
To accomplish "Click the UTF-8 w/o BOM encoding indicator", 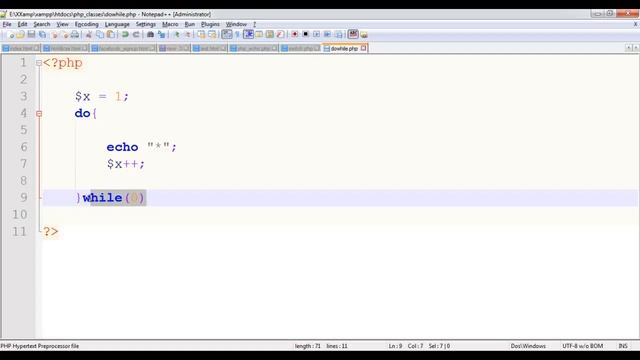I will [582, 346].
